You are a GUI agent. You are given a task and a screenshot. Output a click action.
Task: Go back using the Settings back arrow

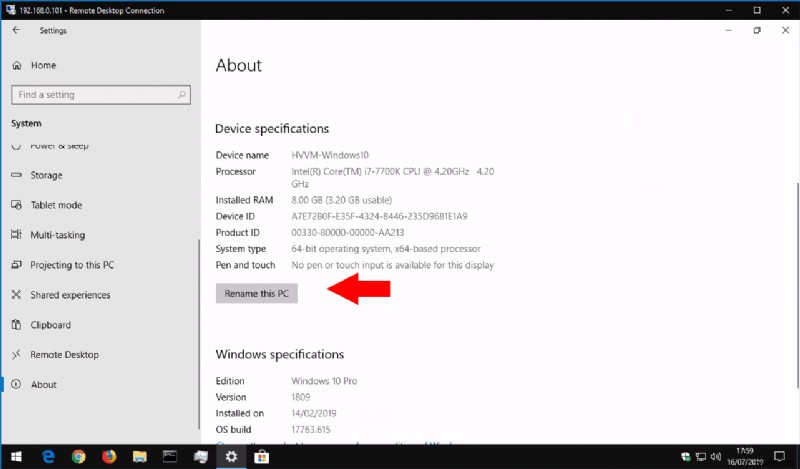(x=16, y=30)
